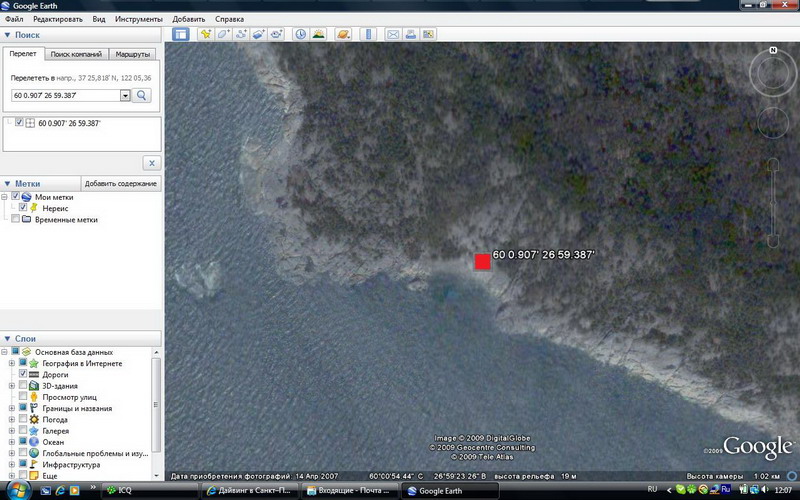This screenshot has height=500, width=800.
Task: Click the email envelope toolbar icon
Action: click(x=393, y=34)
